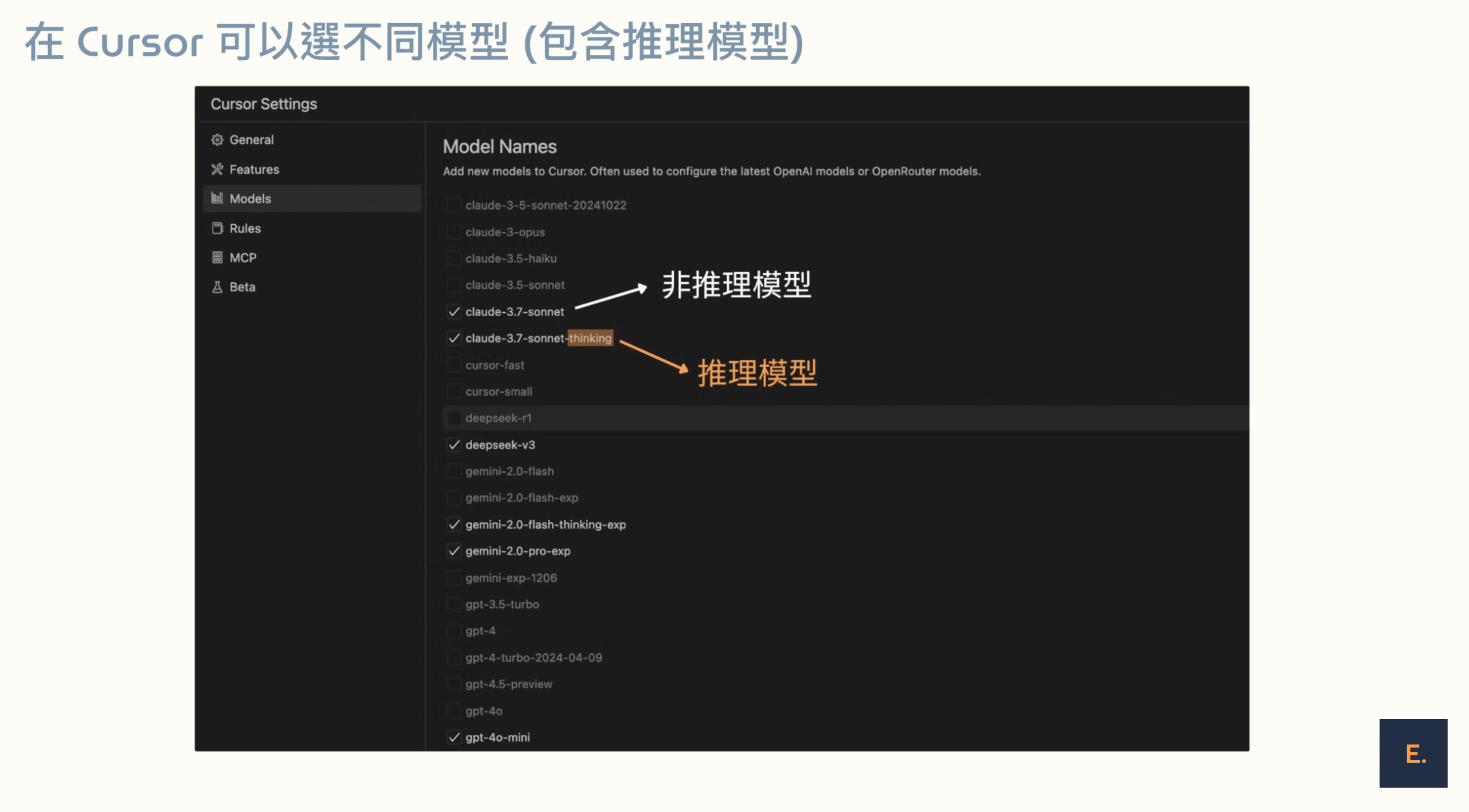1469x812 pixels.
Task: Click the deepseek-r1 model name
Action: click(498, 418)
